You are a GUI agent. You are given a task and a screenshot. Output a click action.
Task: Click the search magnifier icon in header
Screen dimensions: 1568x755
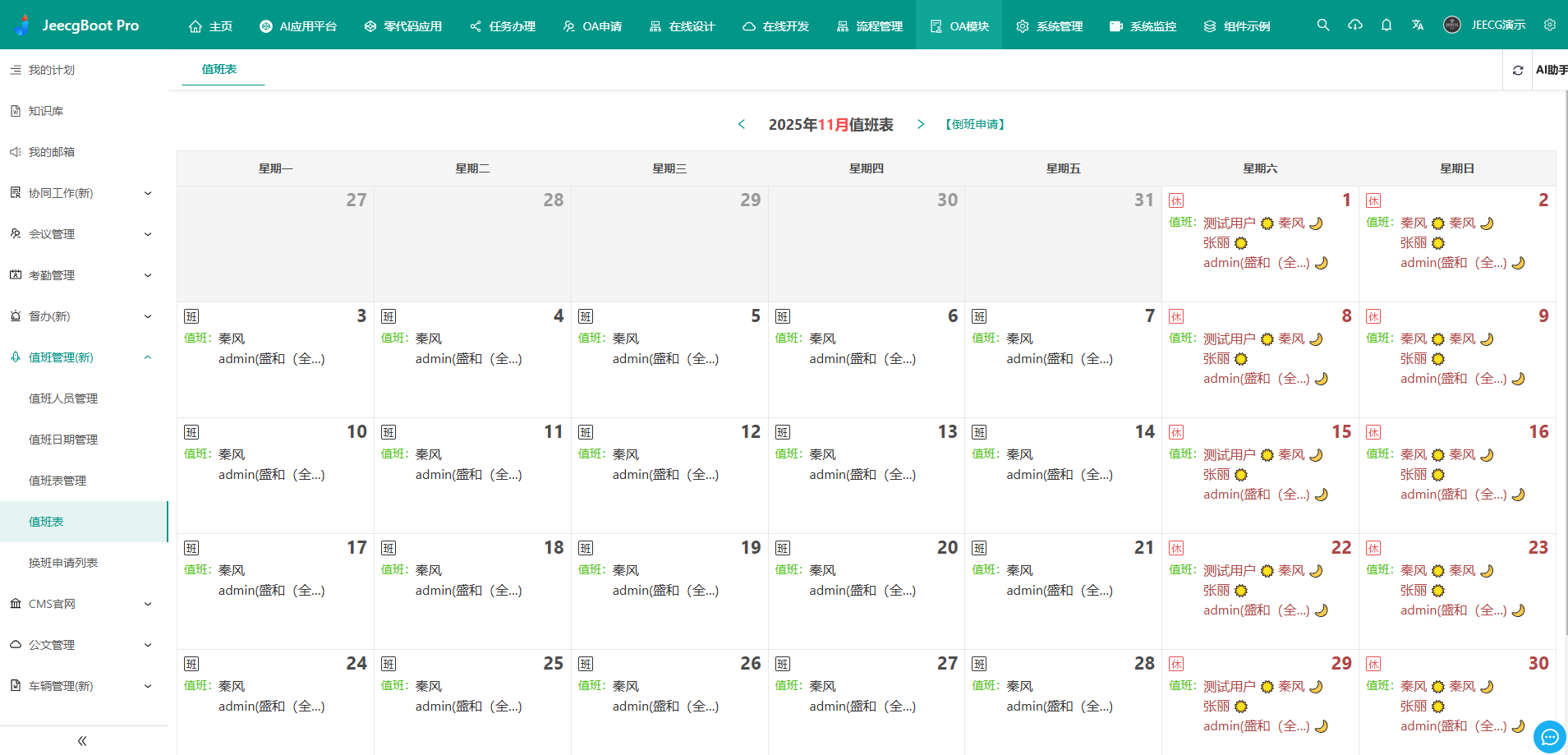click(1322, 25)
